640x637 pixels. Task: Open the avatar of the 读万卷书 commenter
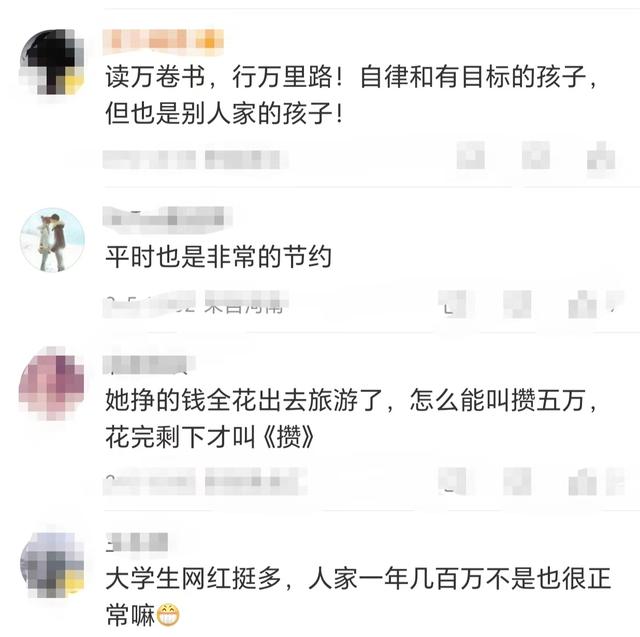pyautogui.click(x=52, y=62)
